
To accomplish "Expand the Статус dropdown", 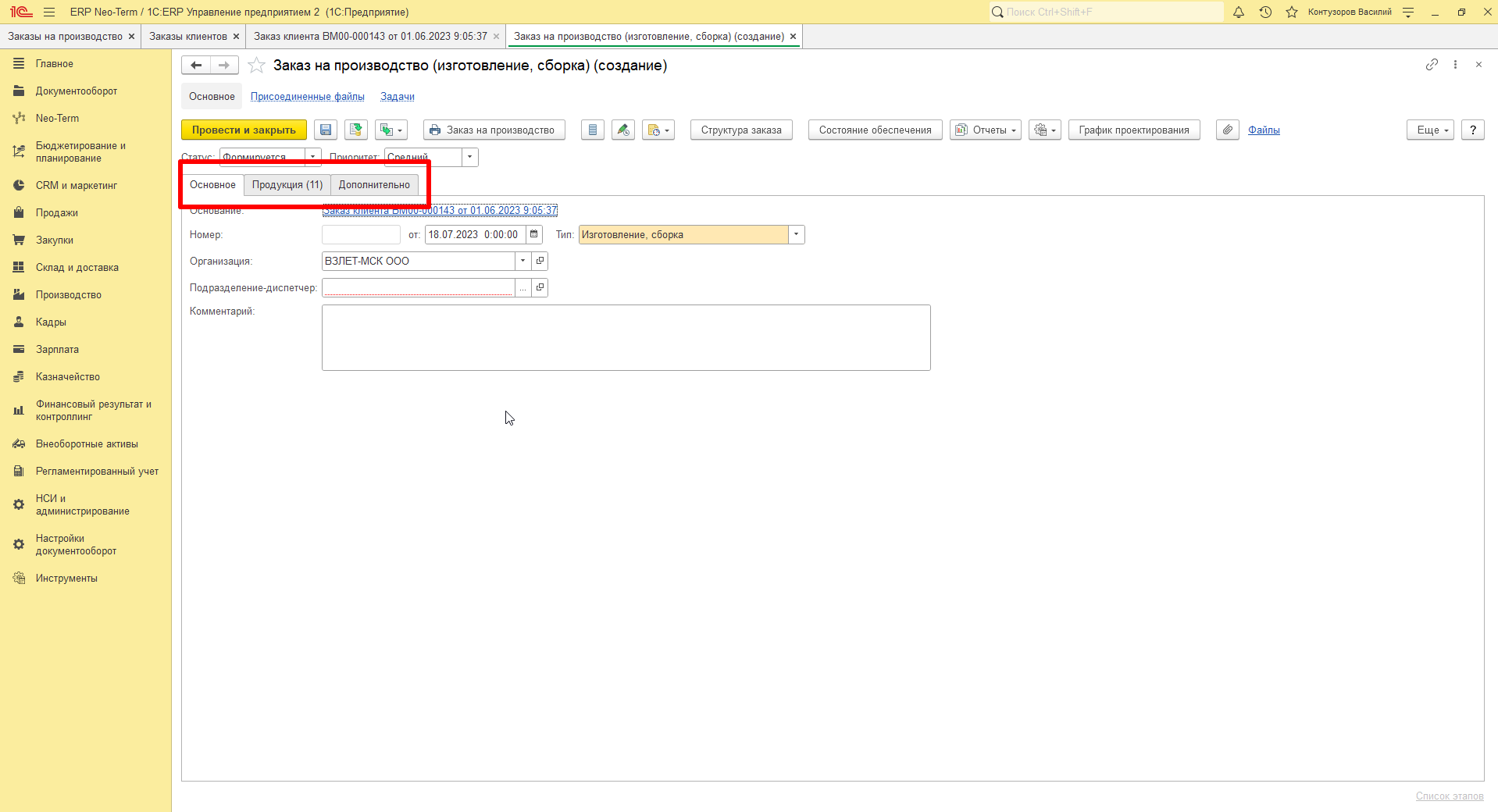I will pos(313,157).
